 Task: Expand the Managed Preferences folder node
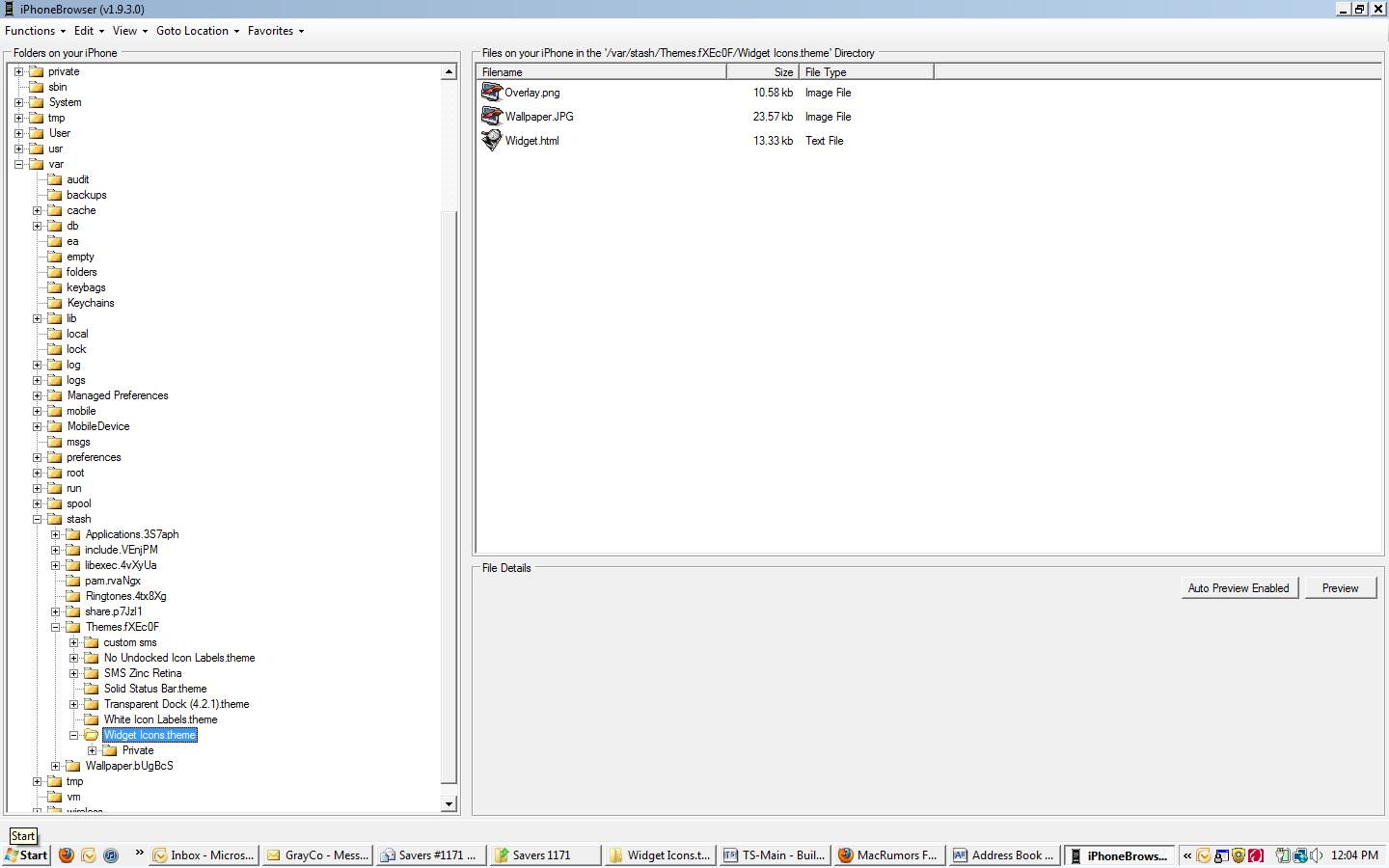(37, 395)
